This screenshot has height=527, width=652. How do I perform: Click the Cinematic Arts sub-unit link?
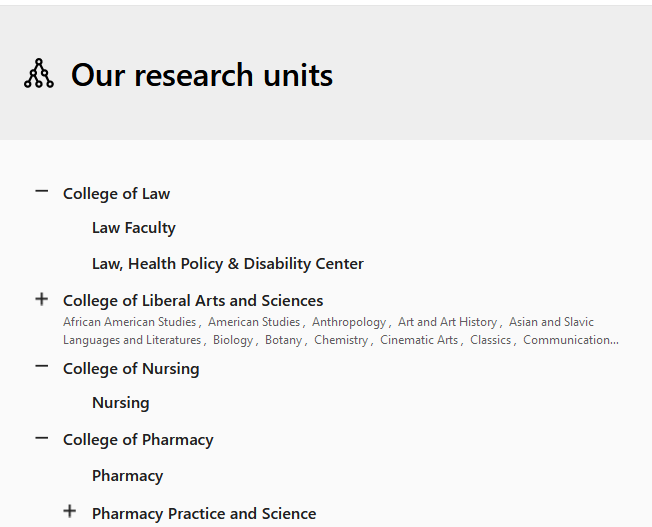tap(418, 340)
